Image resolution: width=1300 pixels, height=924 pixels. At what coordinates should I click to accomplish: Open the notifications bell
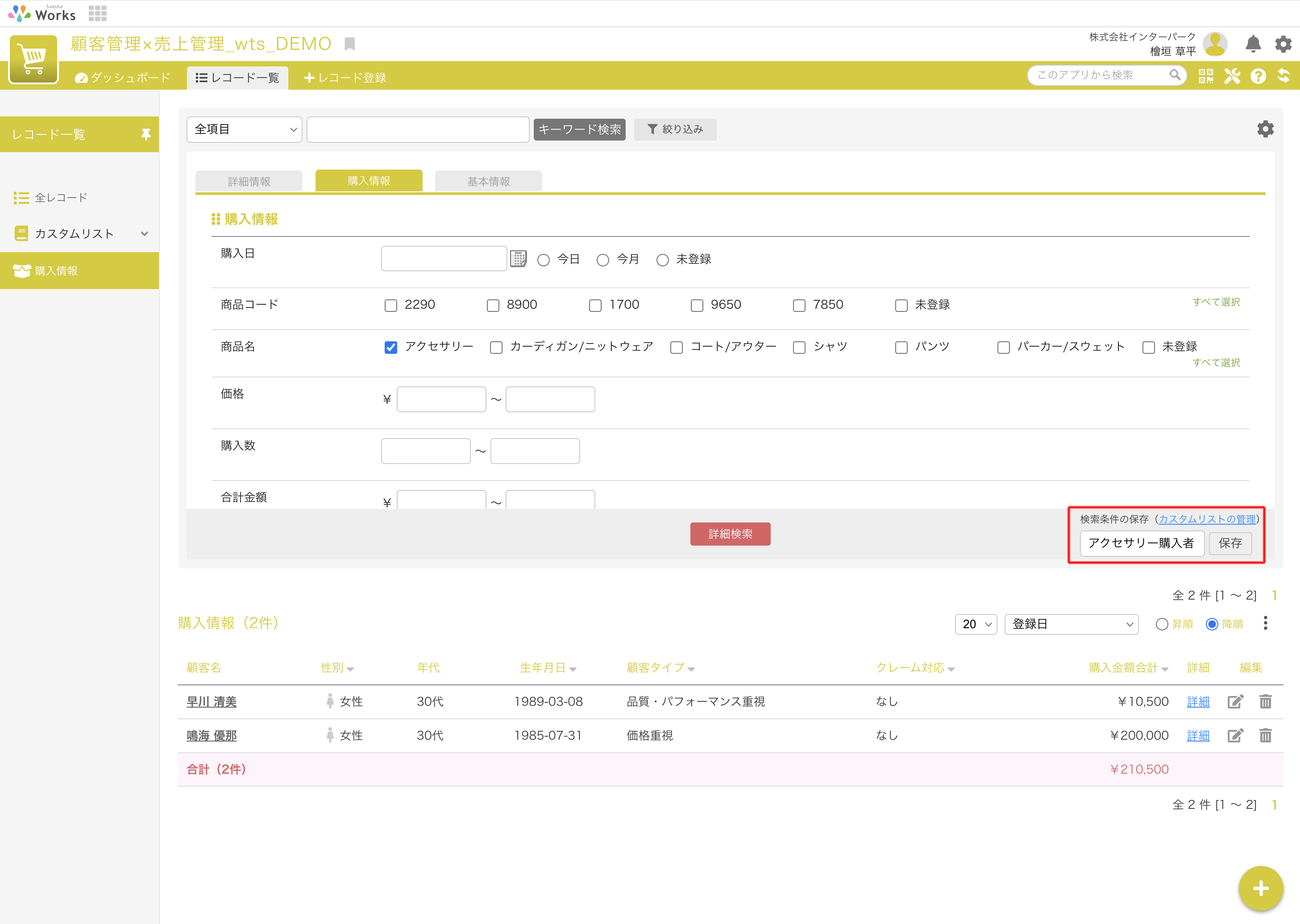1253,44
